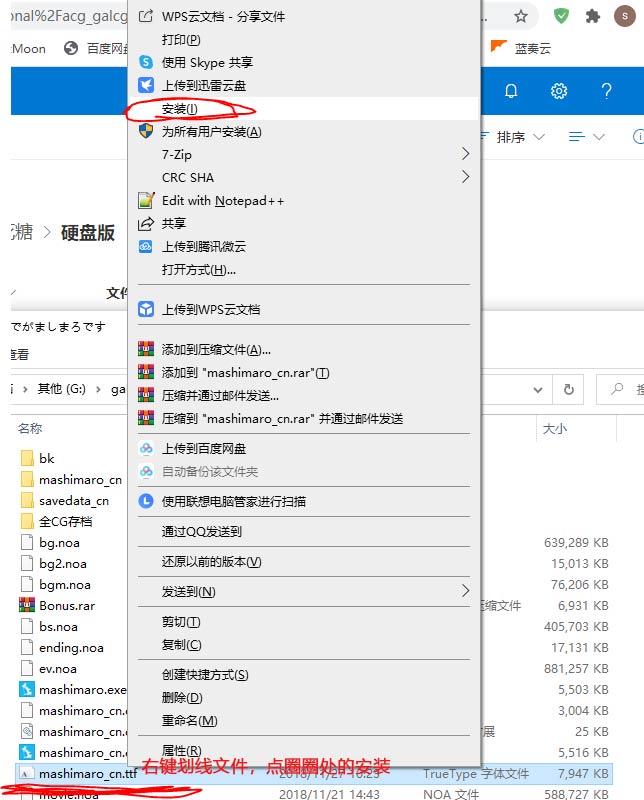Choose 打开方式(H)... menu entry
644x800 pixels.
(304, 269)
